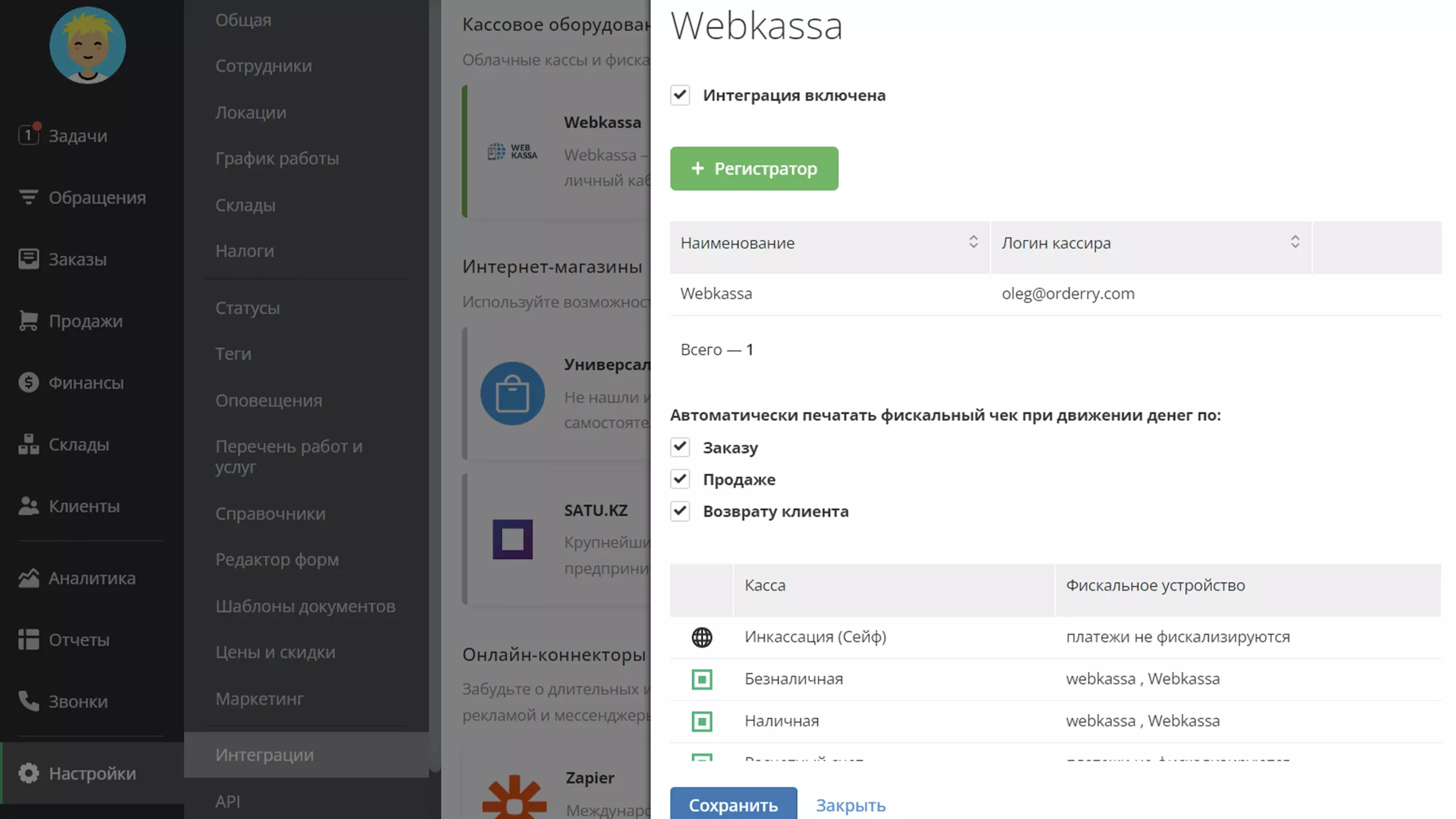Open Оповещения settings section
1456x819 pixels.
269,400
